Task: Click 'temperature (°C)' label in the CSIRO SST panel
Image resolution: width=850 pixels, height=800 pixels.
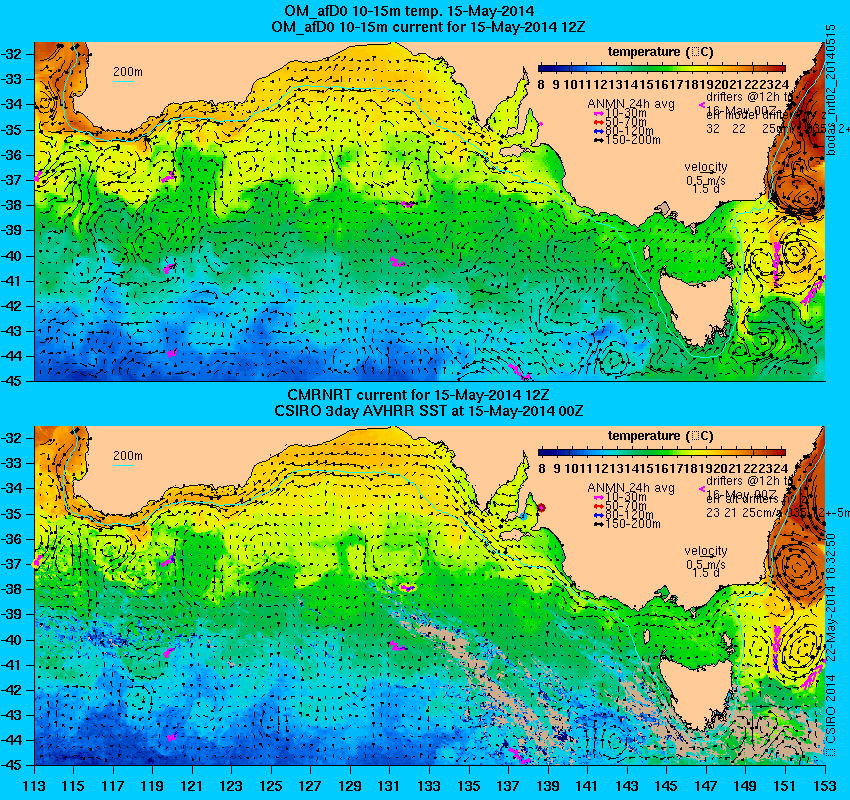Action: click(x=660, y=436)
